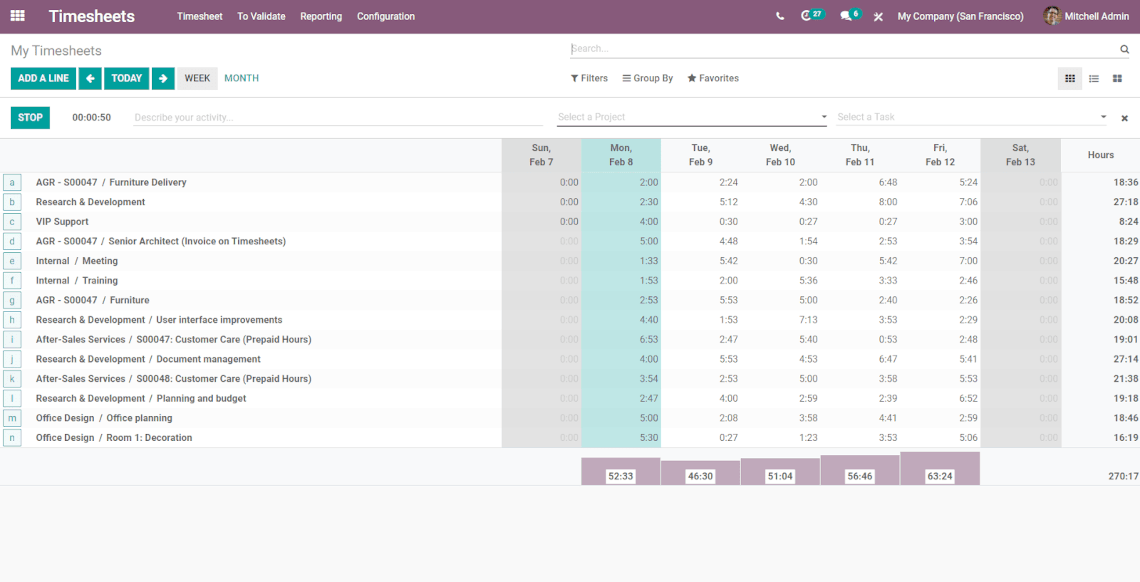The height and width of the screenshot is (582, 1140).
Task: Open the conversations chat icon
Action: click(846, 16)
